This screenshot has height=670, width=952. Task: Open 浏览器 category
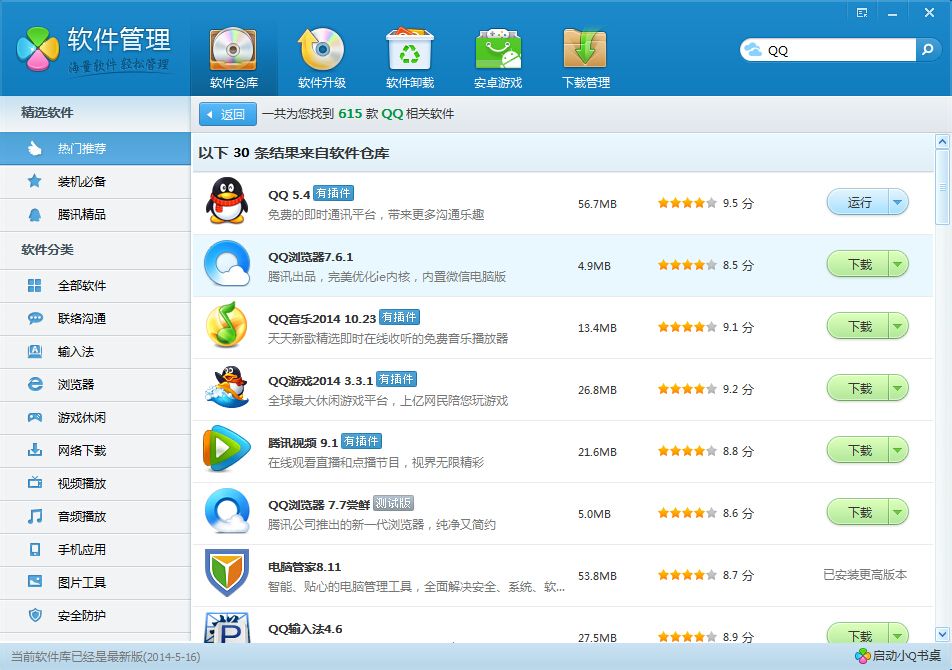point(95,384)
